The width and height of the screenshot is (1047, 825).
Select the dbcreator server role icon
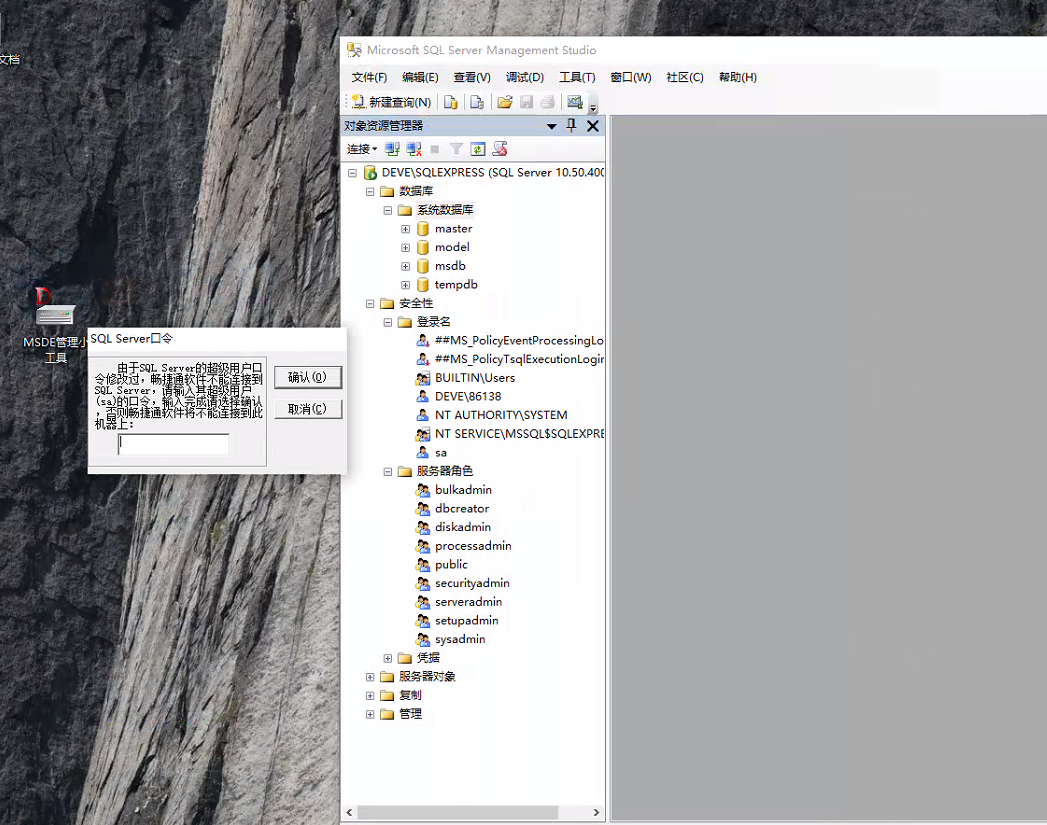(x=423, y=509)
